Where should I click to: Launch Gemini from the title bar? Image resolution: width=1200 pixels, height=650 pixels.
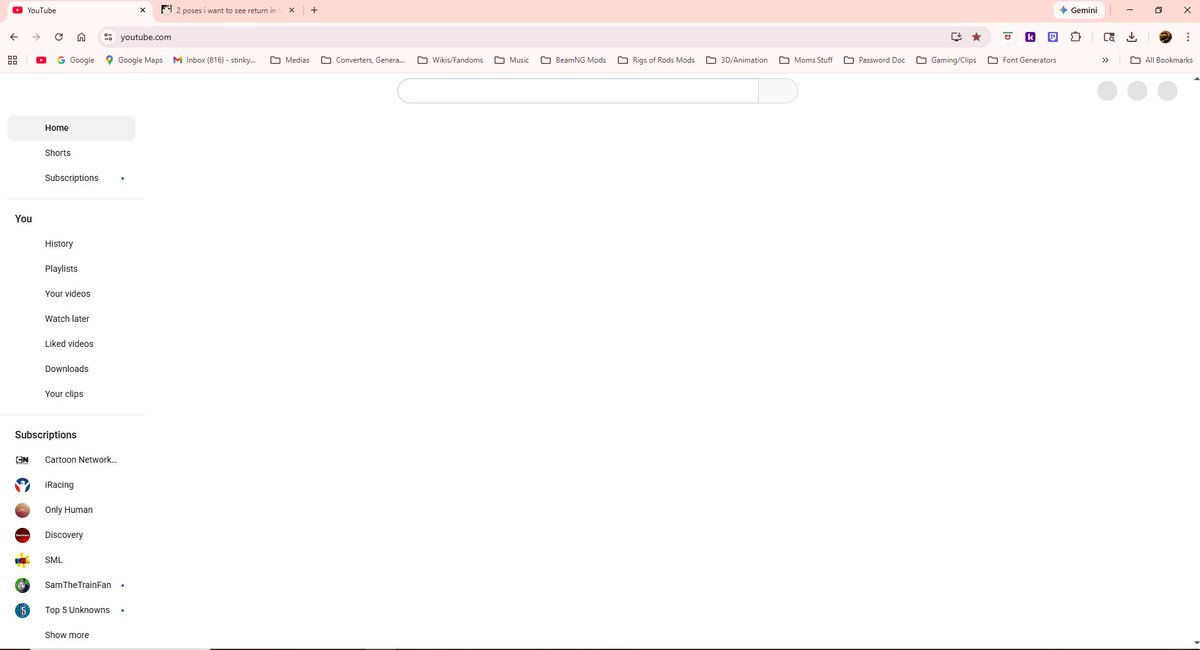click(x=1078, y=10)
